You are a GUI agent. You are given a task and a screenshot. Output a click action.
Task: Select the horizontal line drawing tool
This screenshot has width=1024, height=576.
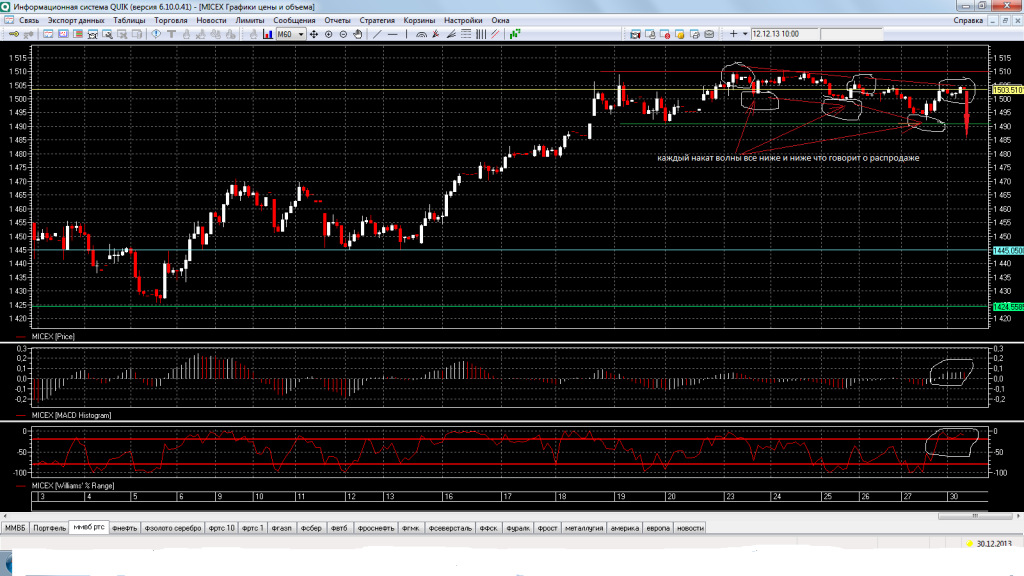point(394,34)
